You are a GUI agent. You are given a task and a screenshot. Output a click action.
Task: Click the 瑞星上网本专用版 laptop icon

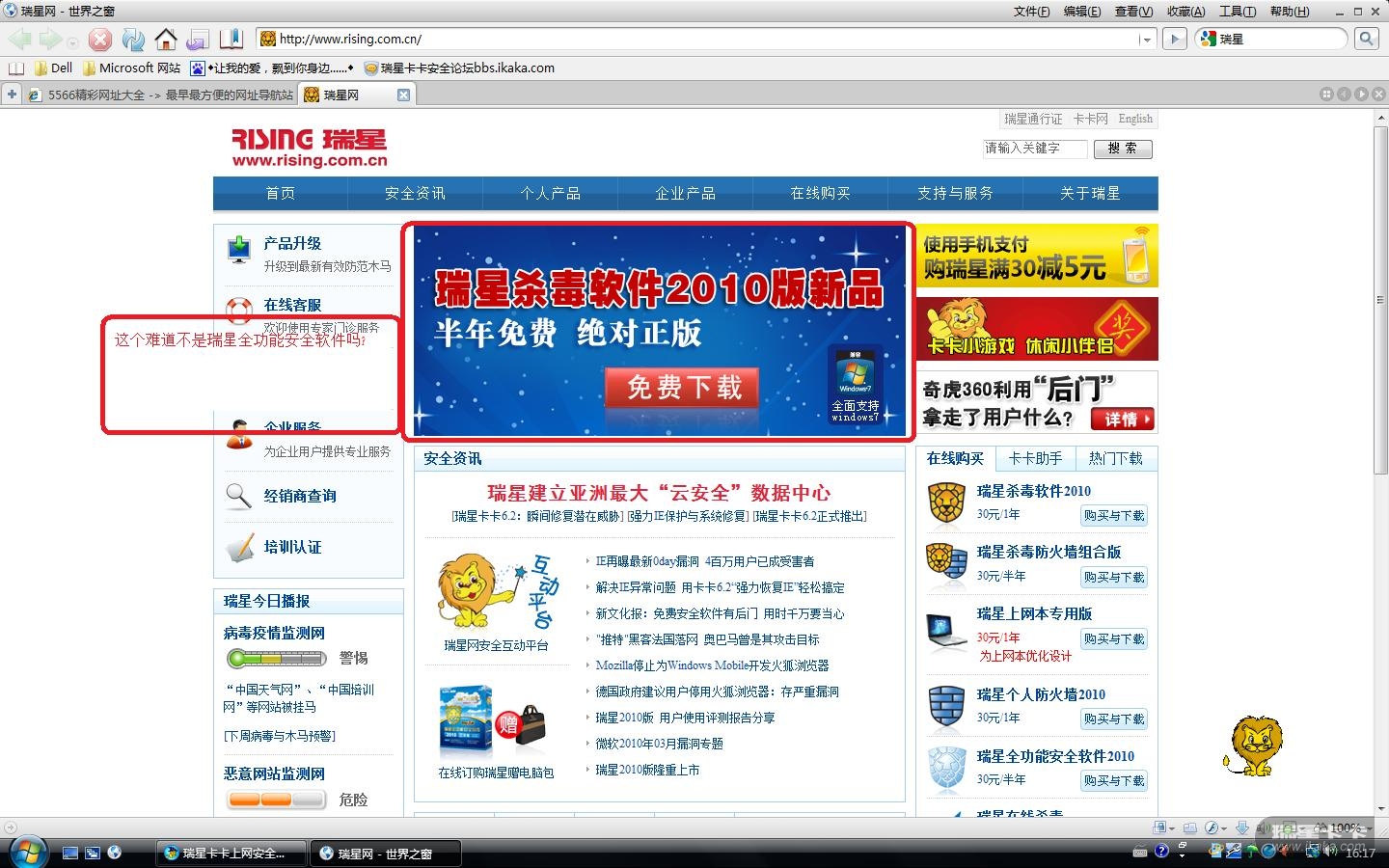pos(946,633)
